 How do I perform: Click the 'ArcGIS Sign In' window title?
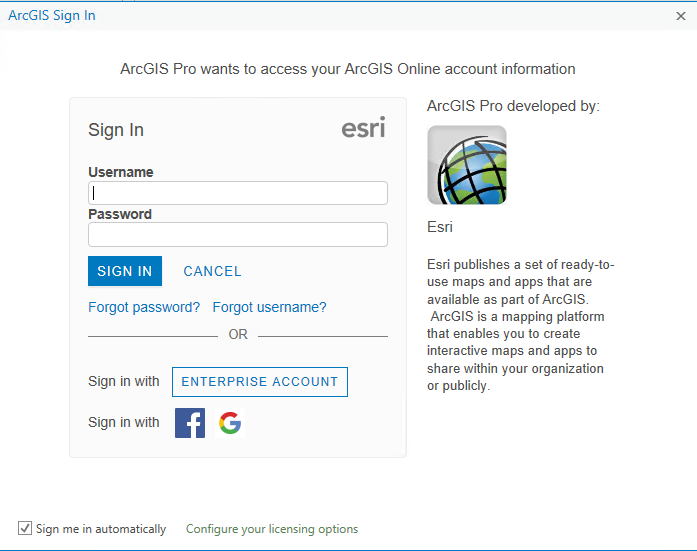point(52,16)
